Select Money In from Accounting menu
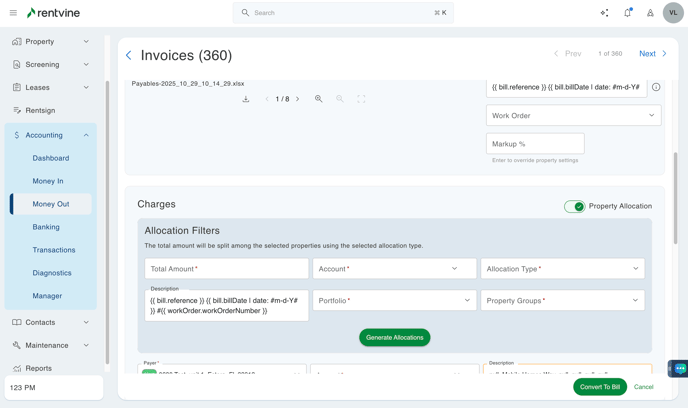 tap(48, 181)
